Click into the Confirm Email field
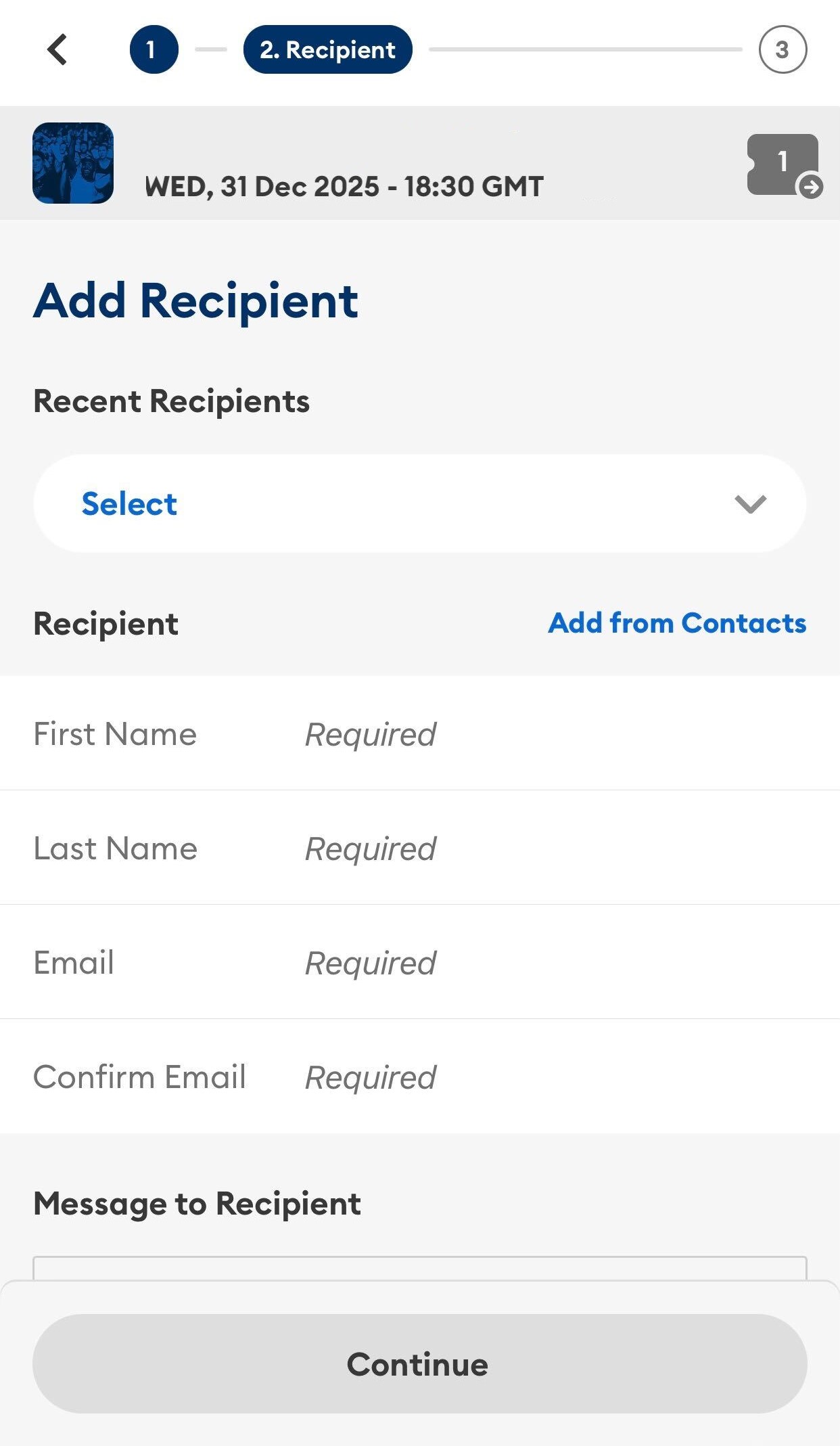840x1446 pixels. pos(420,1077)
